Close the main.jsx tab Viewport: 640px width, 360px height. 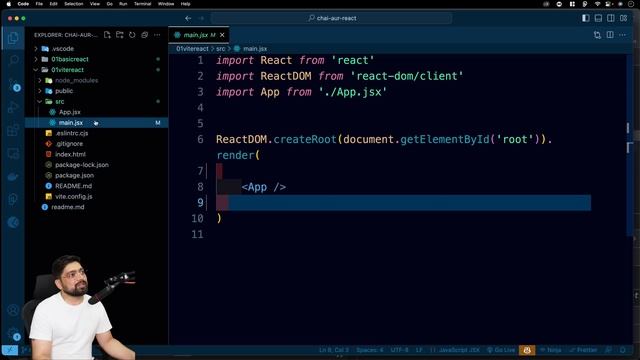point(222,35)
